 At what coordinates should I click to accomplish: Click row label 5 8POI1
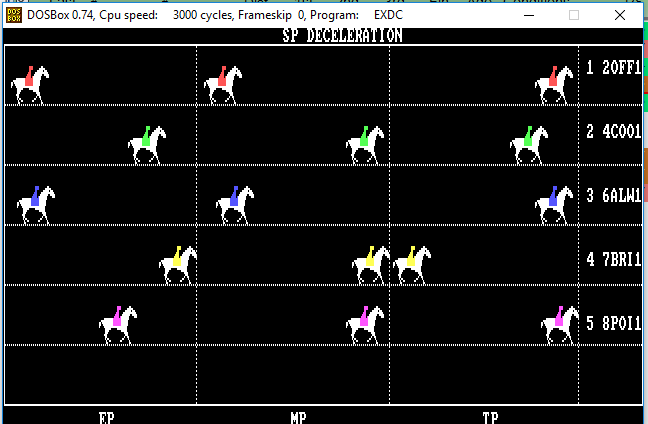tap(613, 324)
